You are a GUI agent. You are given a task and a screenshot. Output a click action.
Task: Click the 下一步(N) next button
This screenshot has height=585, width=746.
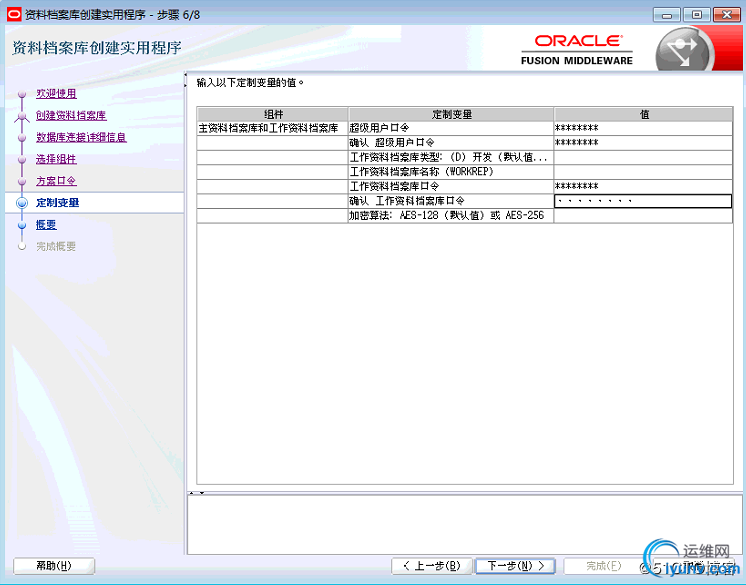pyautogui.click(x=516, y=566)
